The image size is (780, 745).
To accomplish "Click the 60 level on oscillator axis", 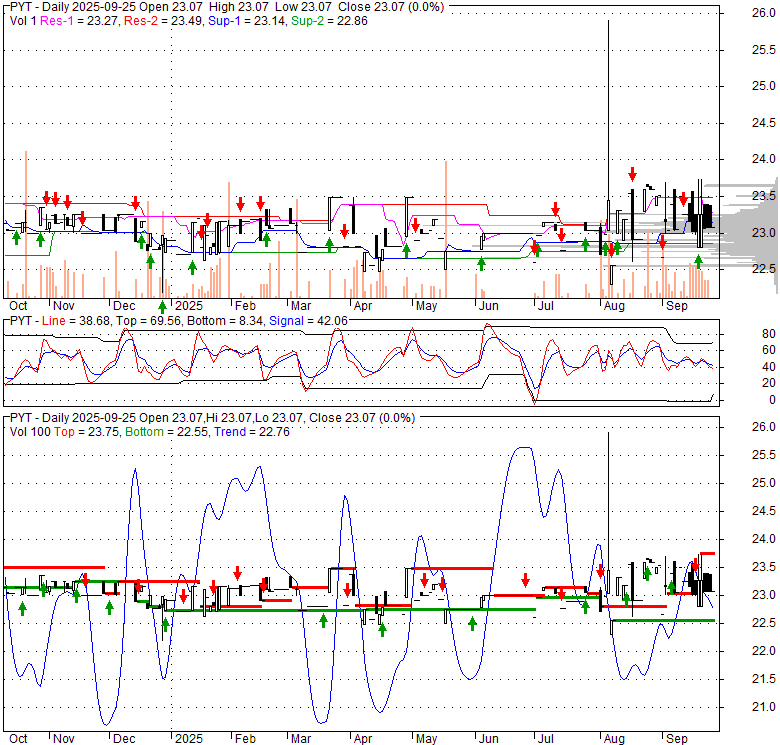I will [769, 350].
